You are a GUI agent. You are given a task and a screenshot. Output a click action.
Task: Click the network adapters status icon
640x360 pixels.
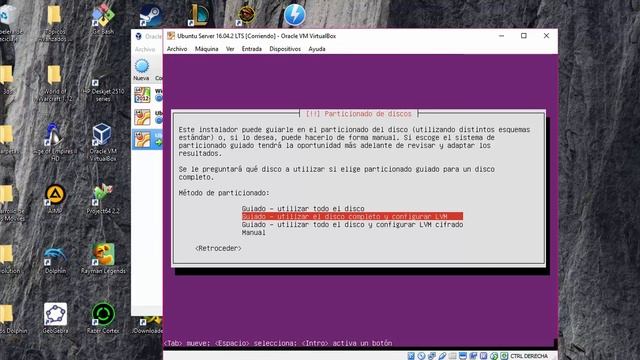[x=432, y=356]
